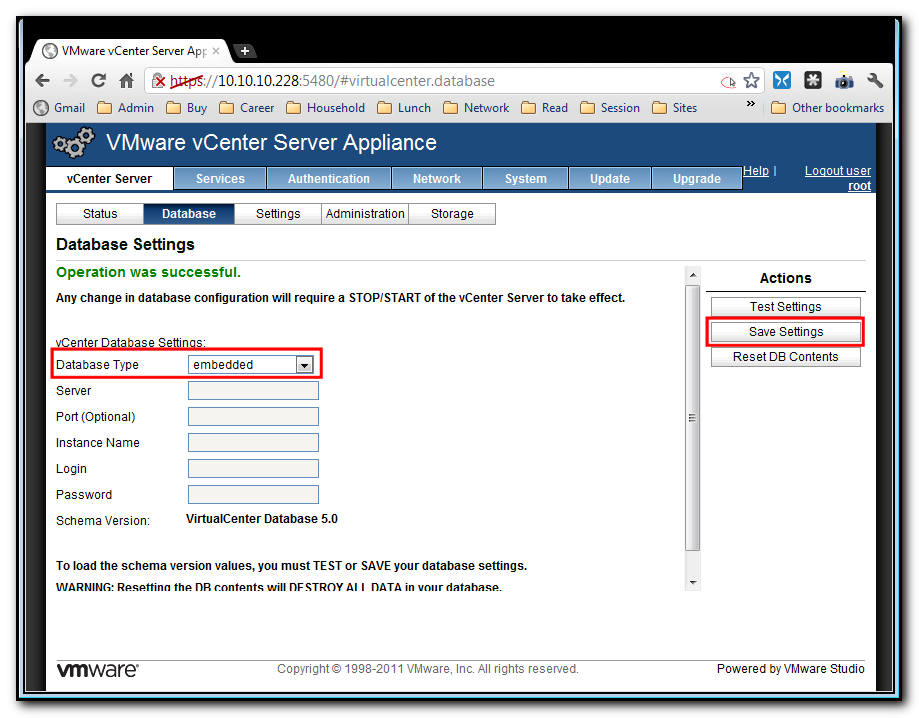This screenshot has width=919, height=718.
Task: Open the Lunch bookmark folder
Action: tap(404, 108)
